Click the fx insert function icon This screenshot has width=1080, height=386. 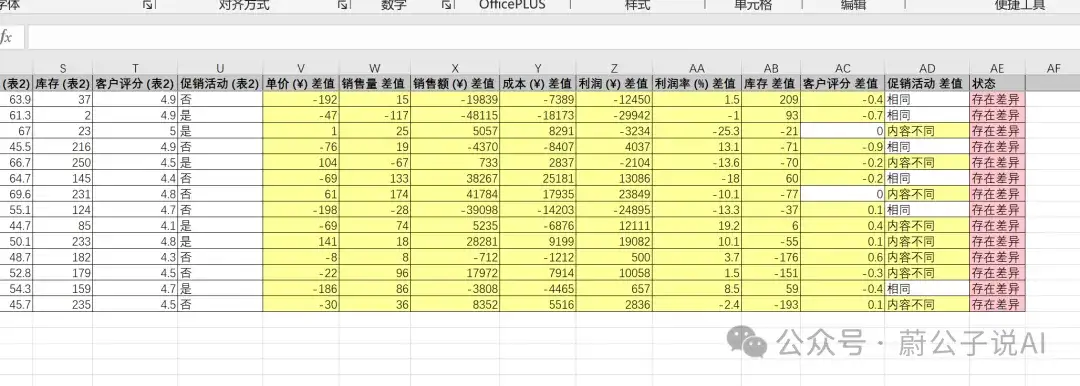click(x=6, y=37)
